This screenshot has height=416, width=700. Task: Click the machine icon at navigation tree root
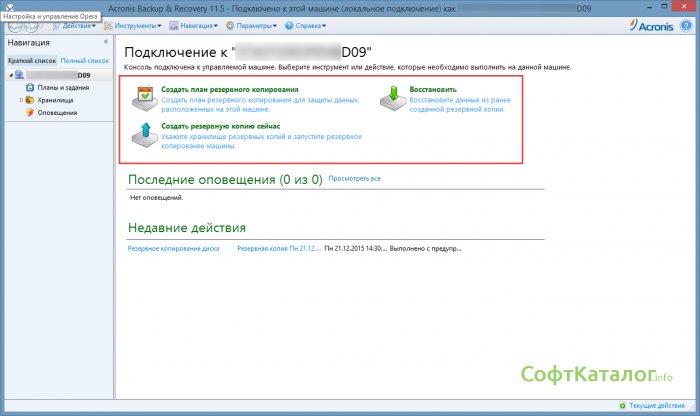pyautogui.click(x=19, y=75)
